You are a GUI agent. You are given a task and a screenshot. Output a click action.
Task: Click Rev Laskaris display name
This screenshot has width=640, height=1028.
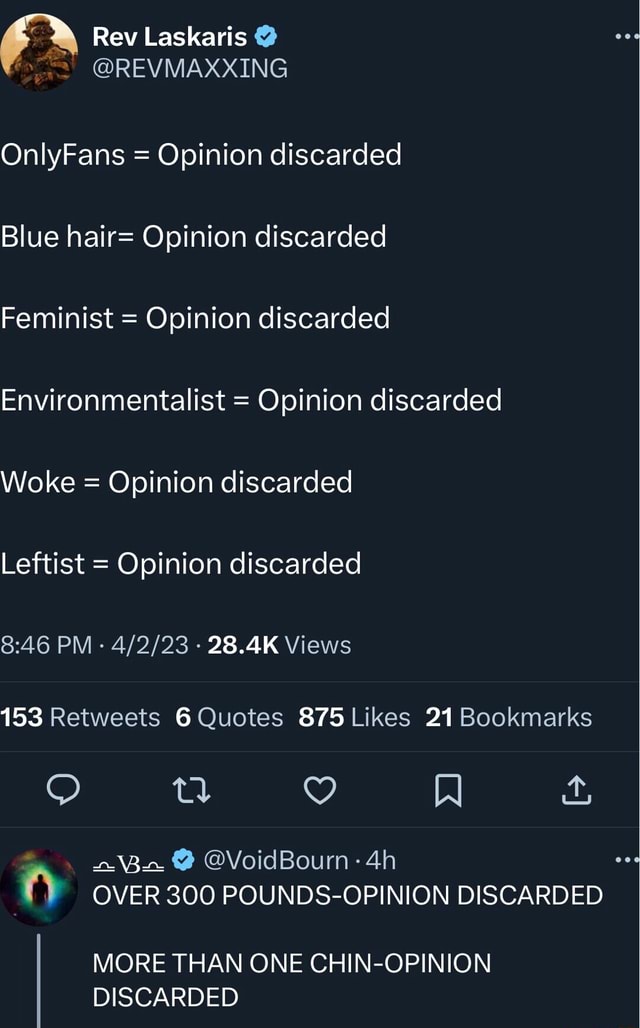[x=169, y=38]
